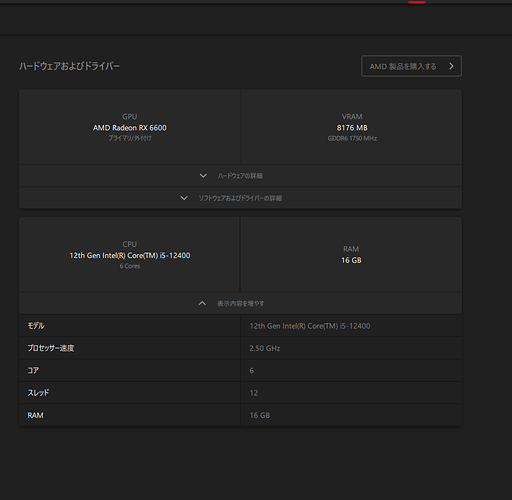
Task: Click モデル row label
Action: [x=36, y=326]
